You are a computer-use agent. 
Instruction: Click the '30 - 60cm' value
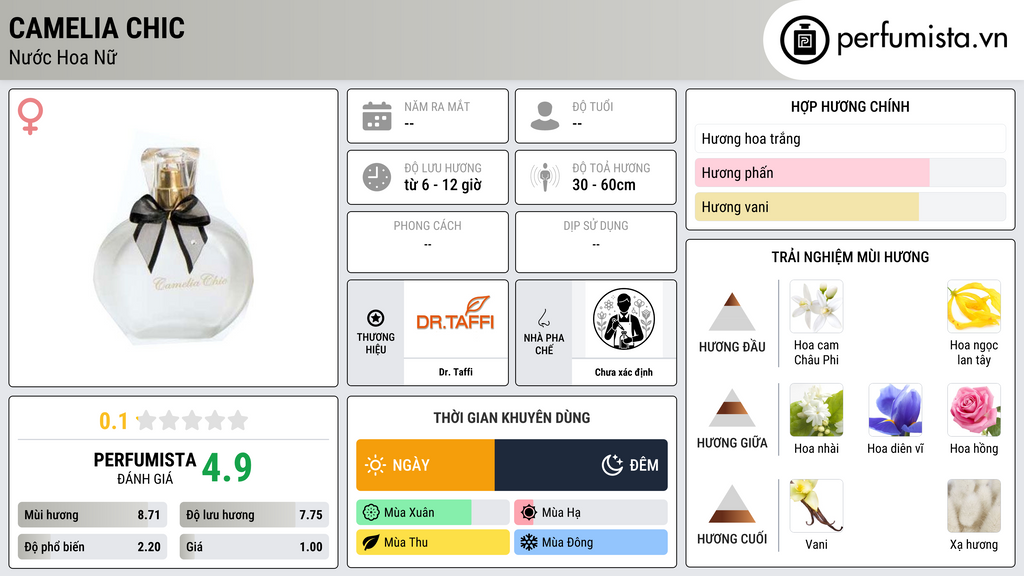604,185
